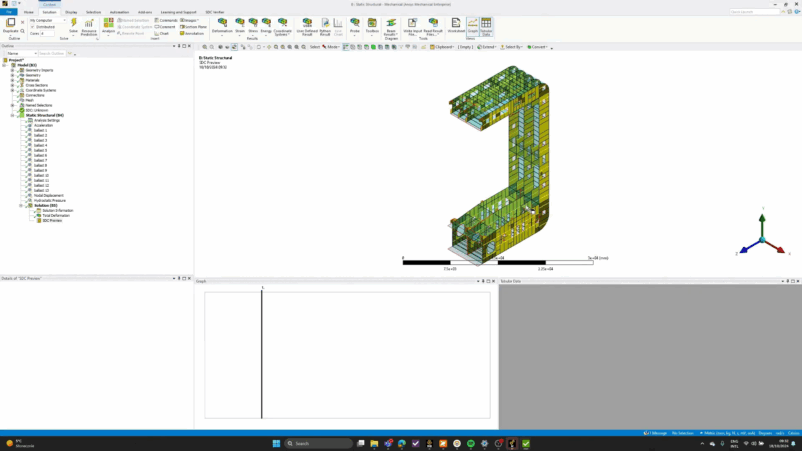Screen dimensions: 802x451
Task: Toggle the Graph view button
Action: tap(473, 24)
